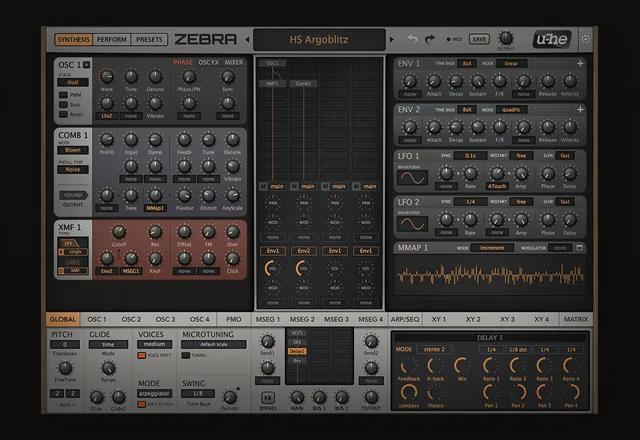
Task: Click the HS Argoblitz preset name
Action: [319, 40]
